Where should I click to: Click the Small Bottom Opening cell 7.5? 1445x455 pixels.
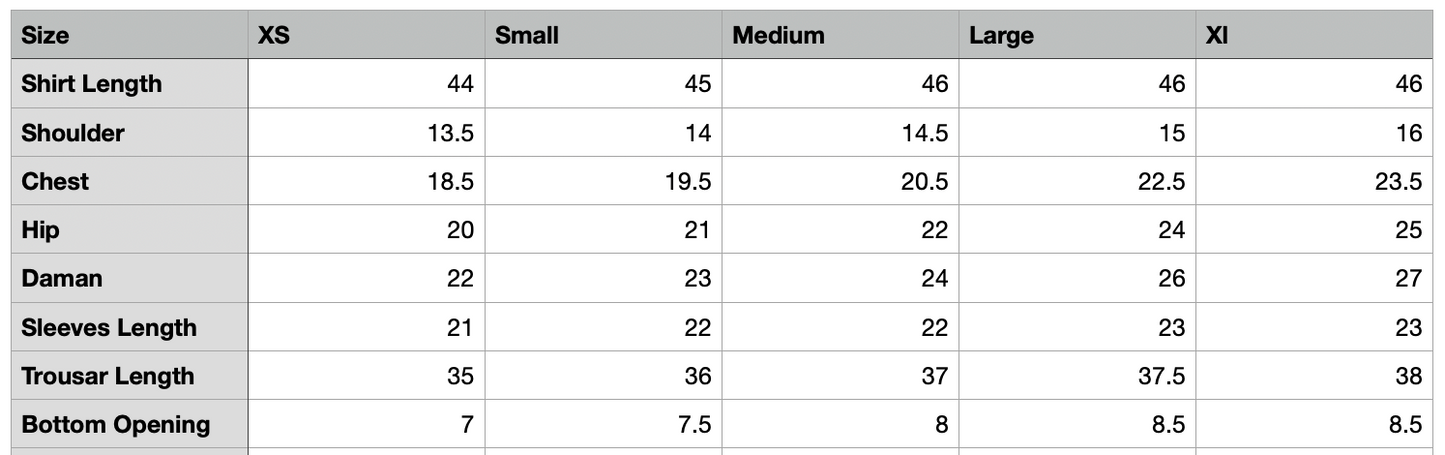[x=603, y=424]
